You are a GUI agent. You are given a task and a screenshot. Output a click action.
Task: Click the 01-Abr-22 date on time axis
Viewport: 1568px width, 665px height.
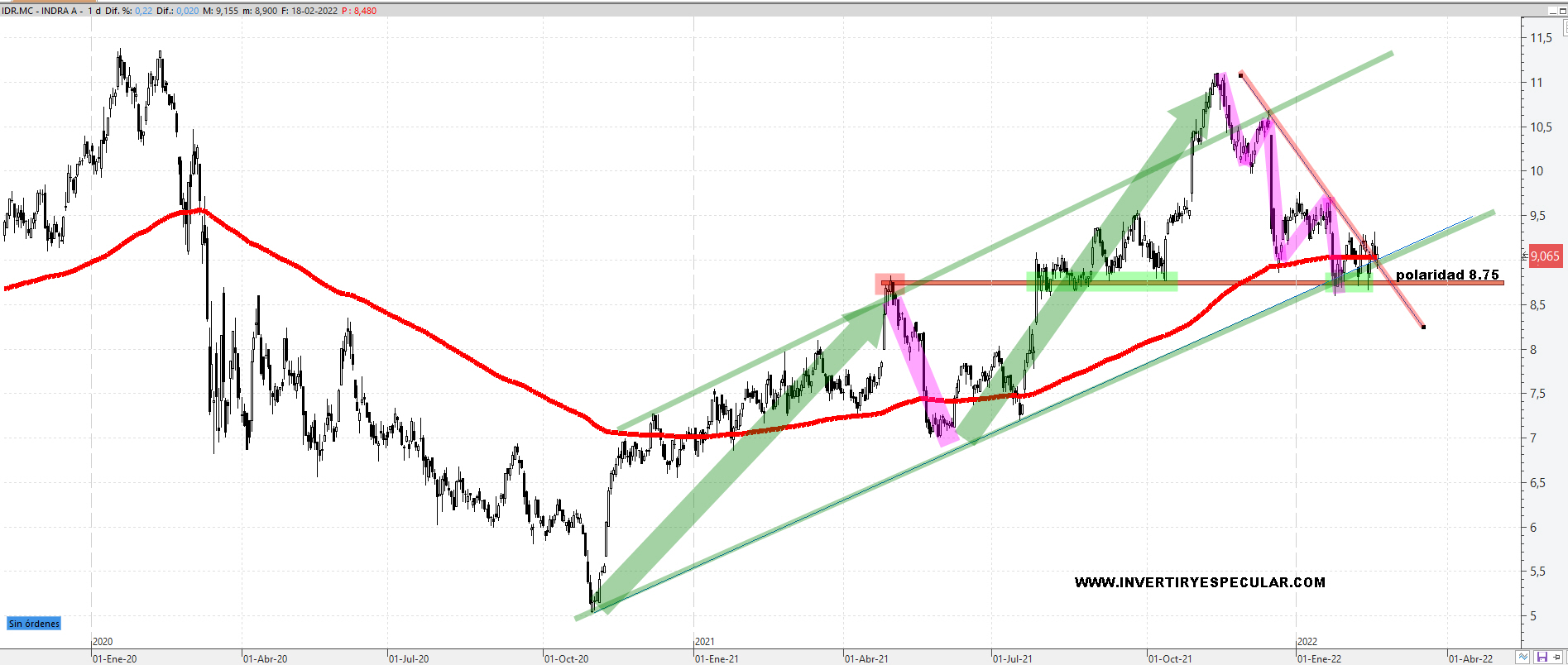pyautogui.click(x=1470, y=658)
